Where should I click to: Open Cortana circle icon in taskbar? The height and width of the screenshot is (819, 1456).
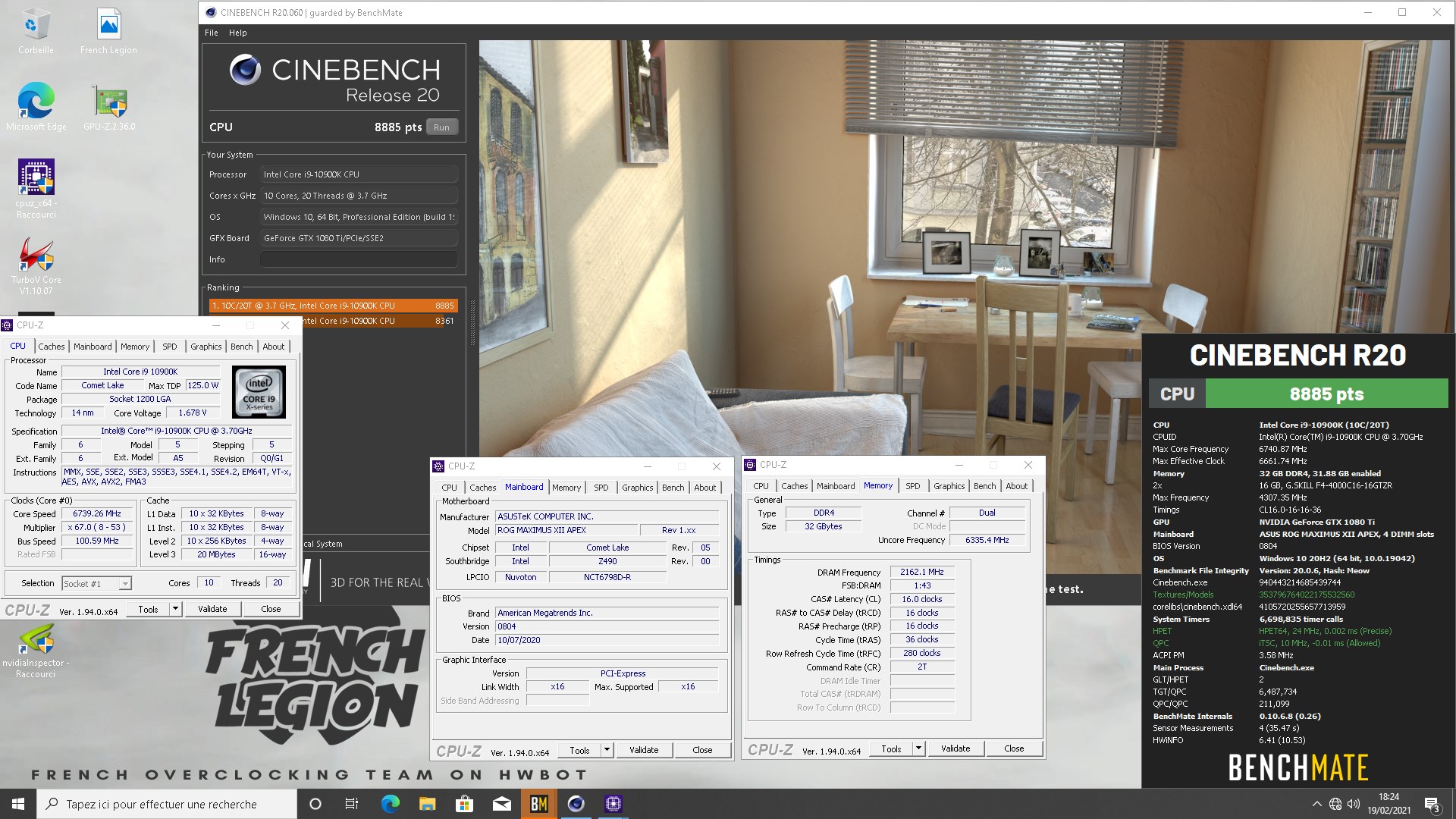click(x=315, y=804)
